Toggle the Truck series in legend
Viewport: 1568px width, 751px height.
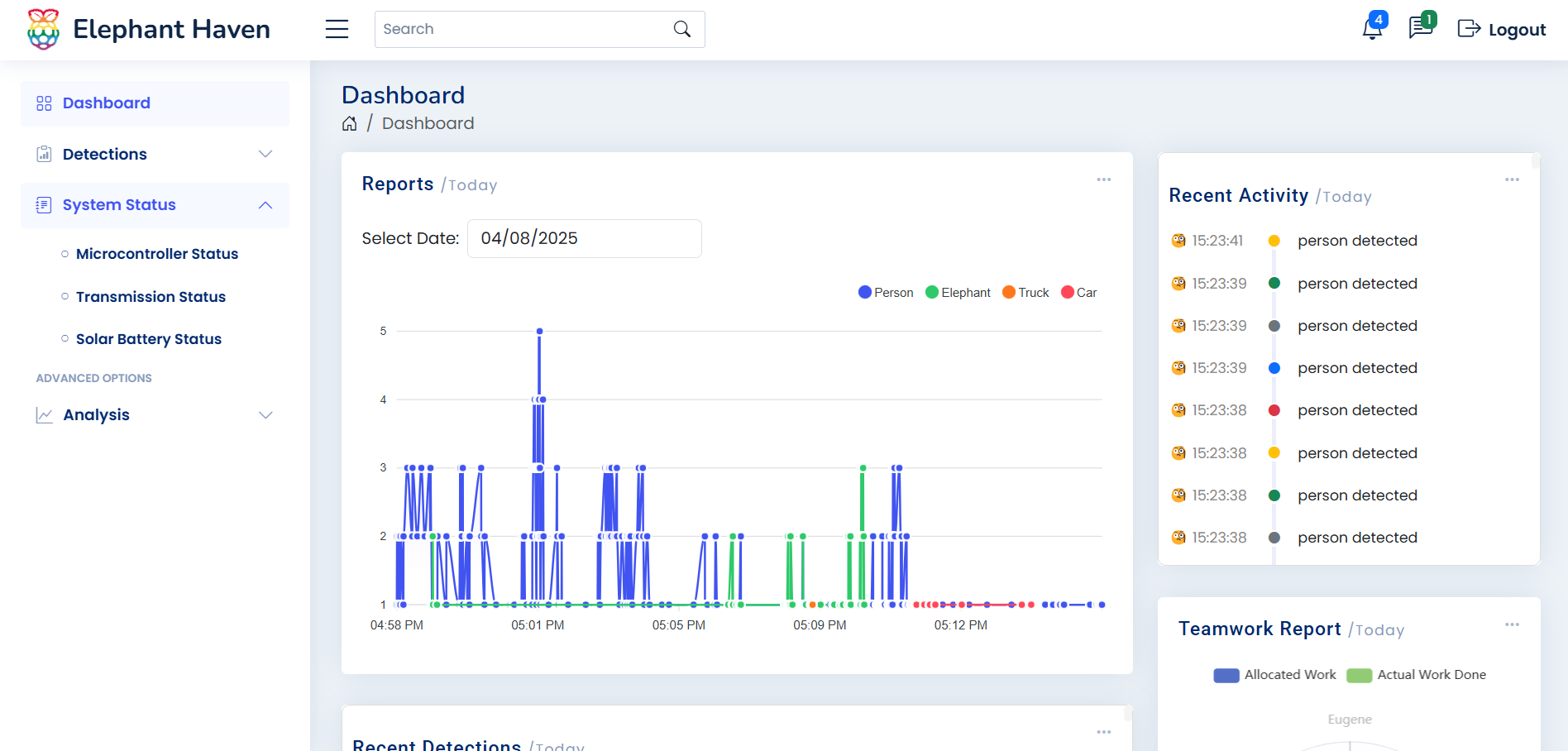point(1025,293)
